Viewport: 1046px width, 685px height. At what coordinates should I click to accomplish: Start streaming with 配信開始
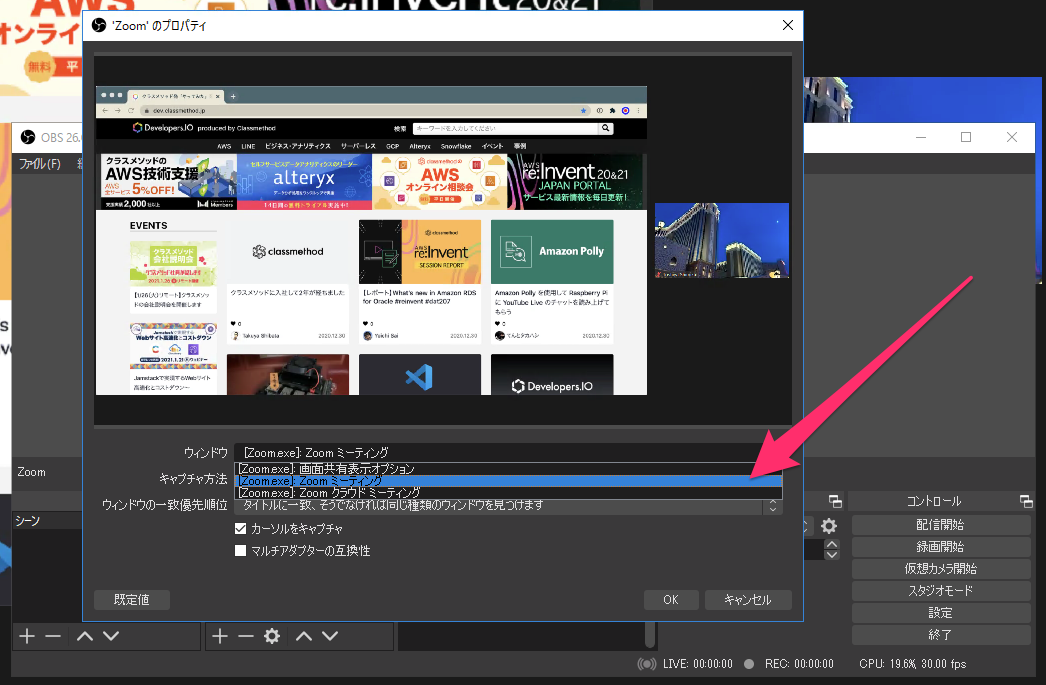pyautogui.click(x=941, y=525)
